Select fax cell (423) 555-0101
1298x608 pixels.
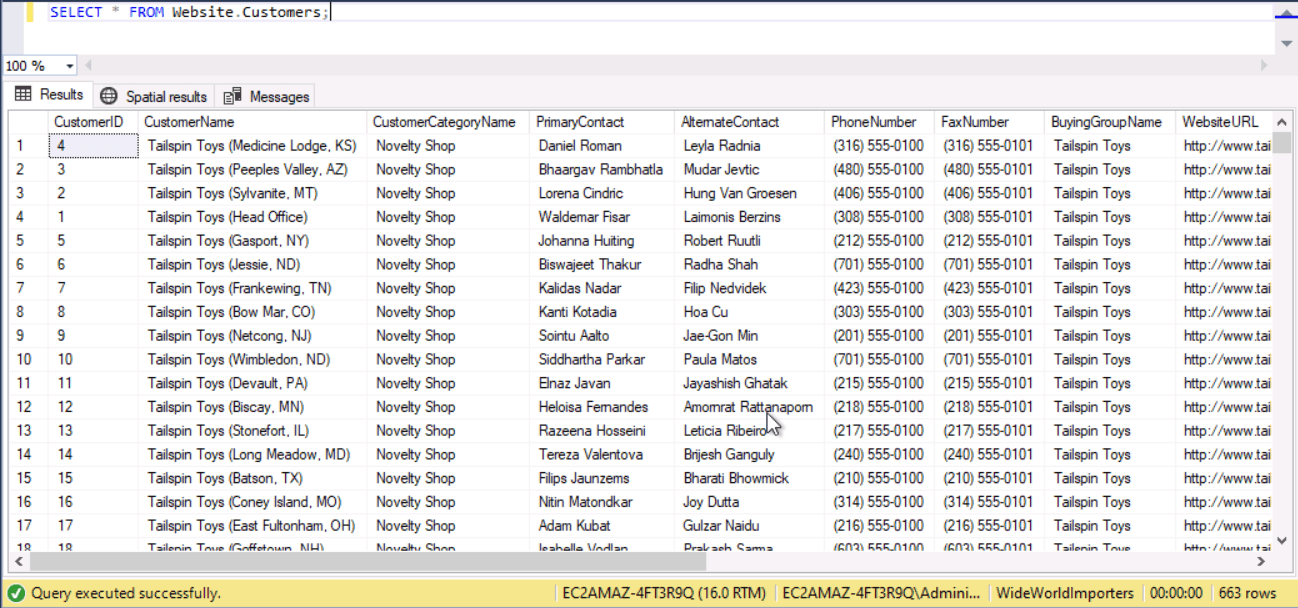coord(989,289)
